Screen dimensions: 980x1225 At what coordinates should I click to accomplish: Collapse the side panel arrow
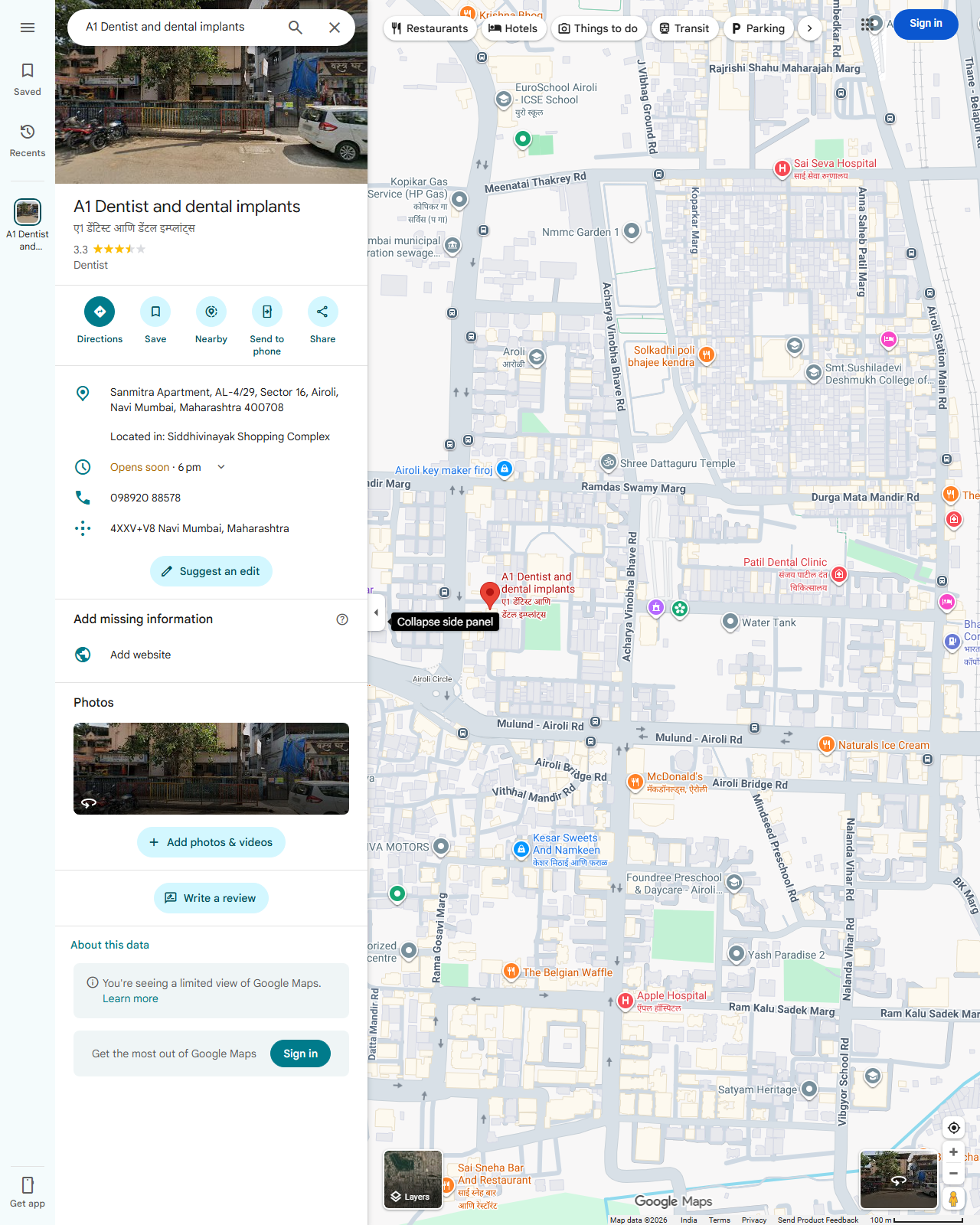pyautogui.click(x=376, y=612)
